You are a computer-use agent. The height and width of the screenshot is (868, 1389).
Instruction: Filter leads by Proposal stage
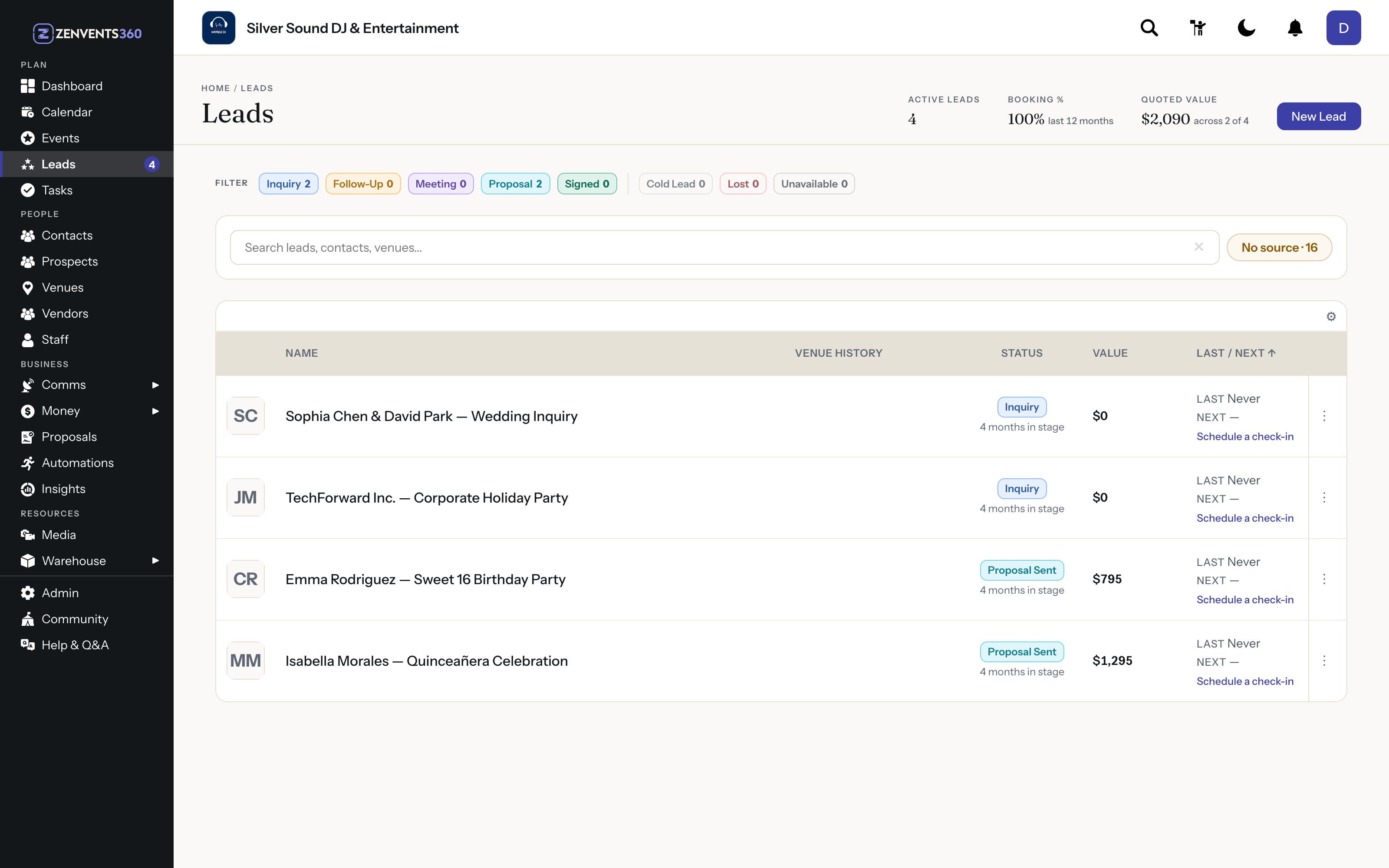pos(515,184)
